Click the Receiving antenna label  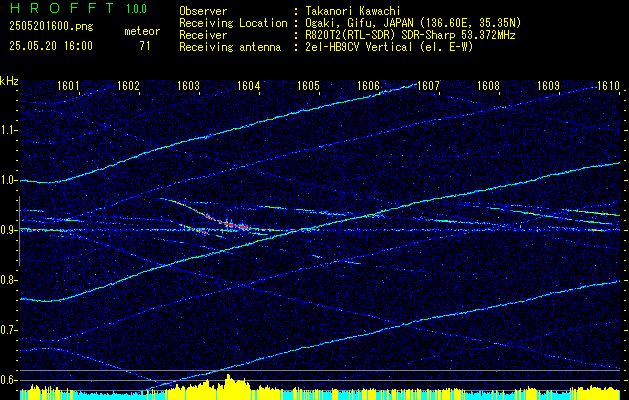(x=230, y=47)
